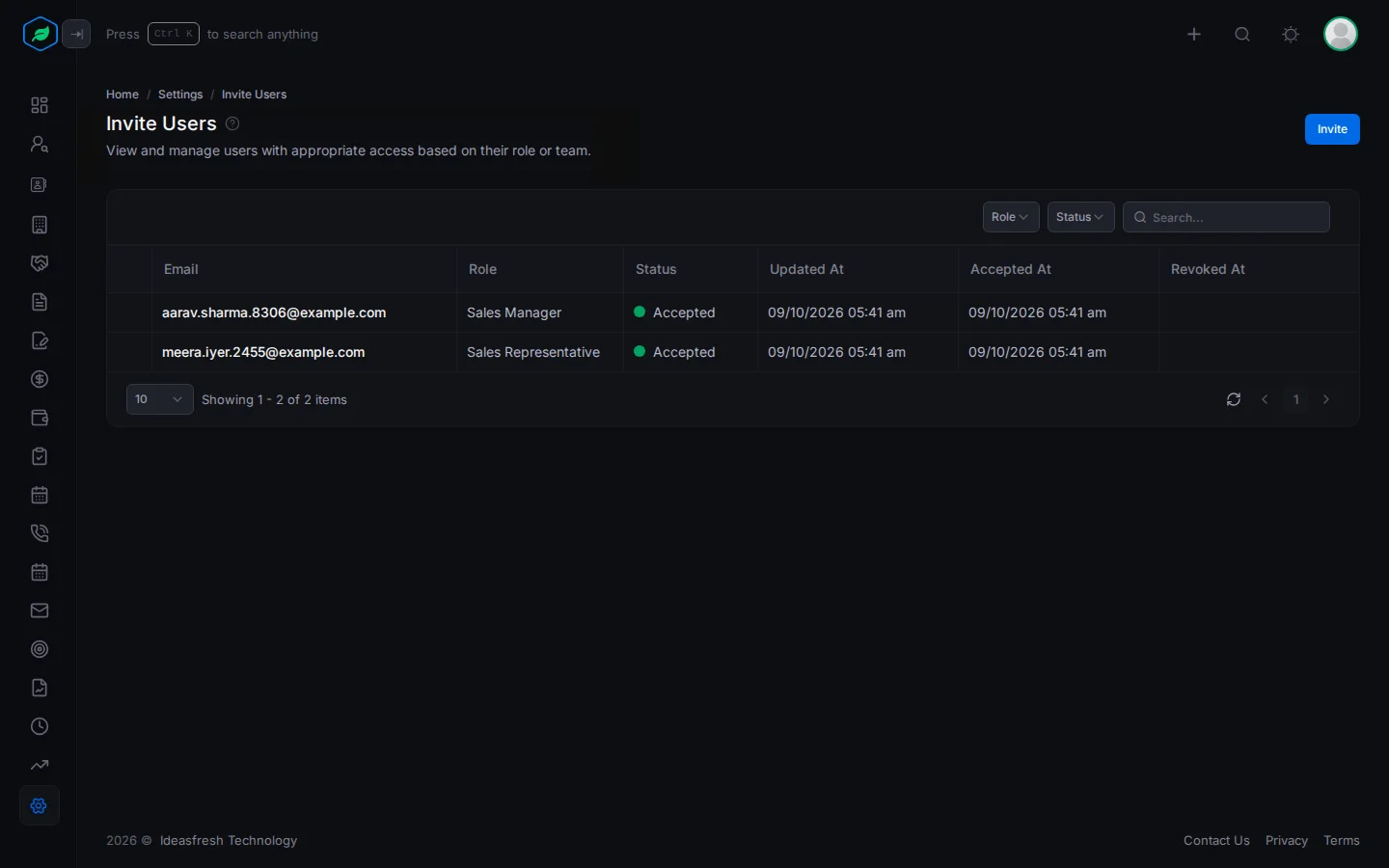Click the Home breadcrumb link
Viewport: 1389px width, 868px height.
[x=123, y=95]
